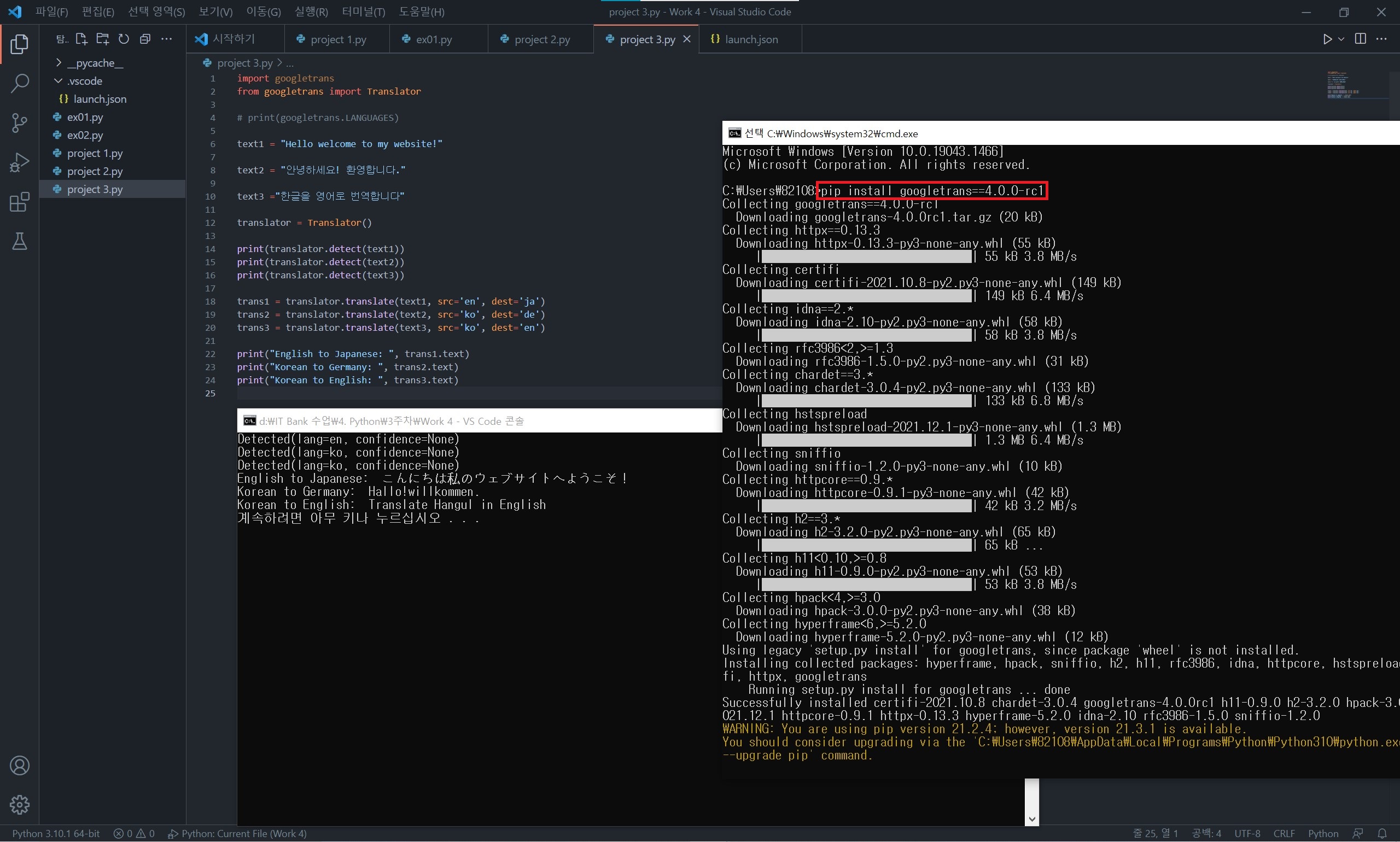
Task: Open the Run Python File dropdown arrow
Action: pyautogui.click(x=1341, y=39)
